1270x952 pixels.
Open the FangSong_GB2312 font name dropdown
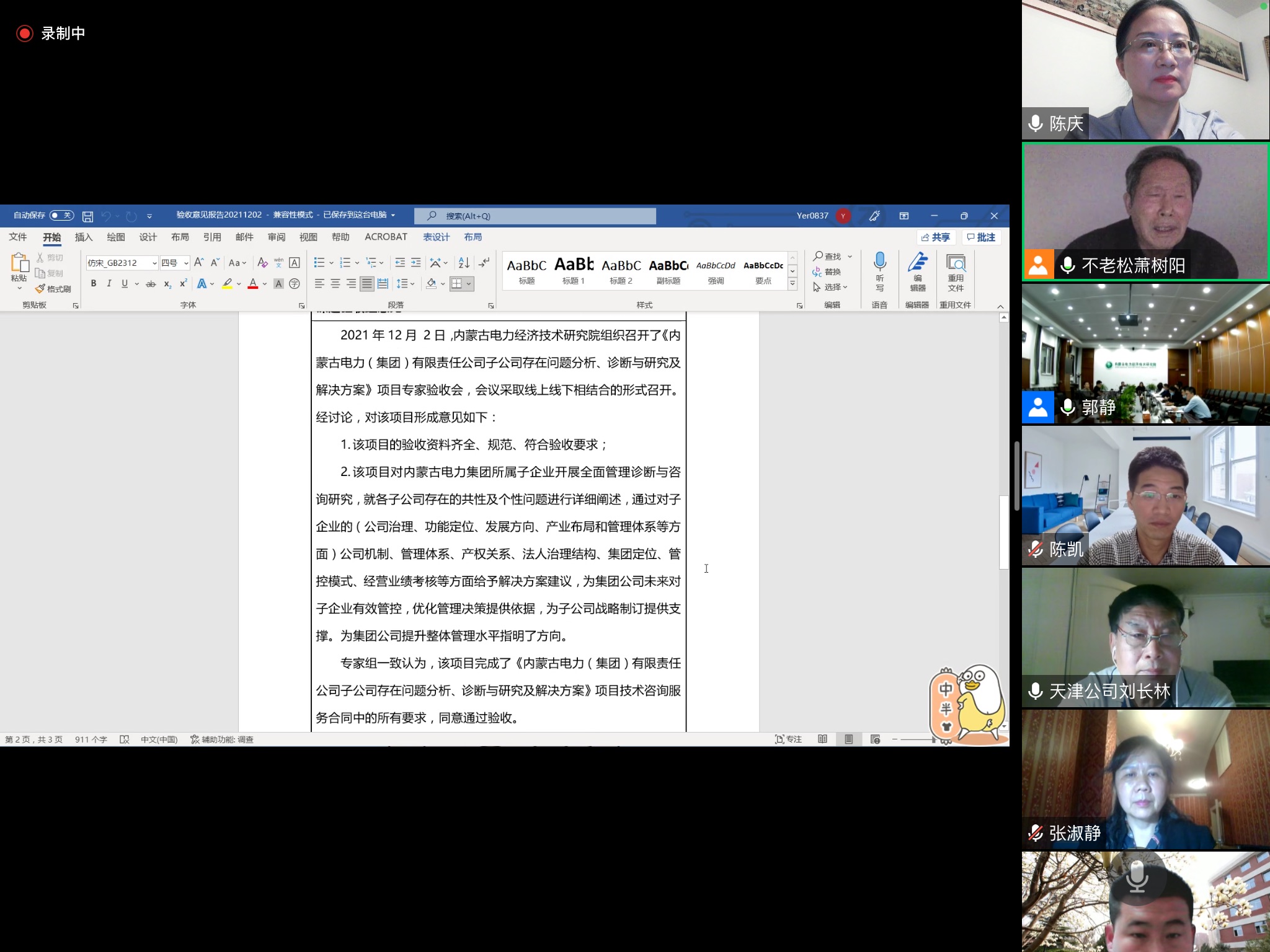tap(154, 263)
